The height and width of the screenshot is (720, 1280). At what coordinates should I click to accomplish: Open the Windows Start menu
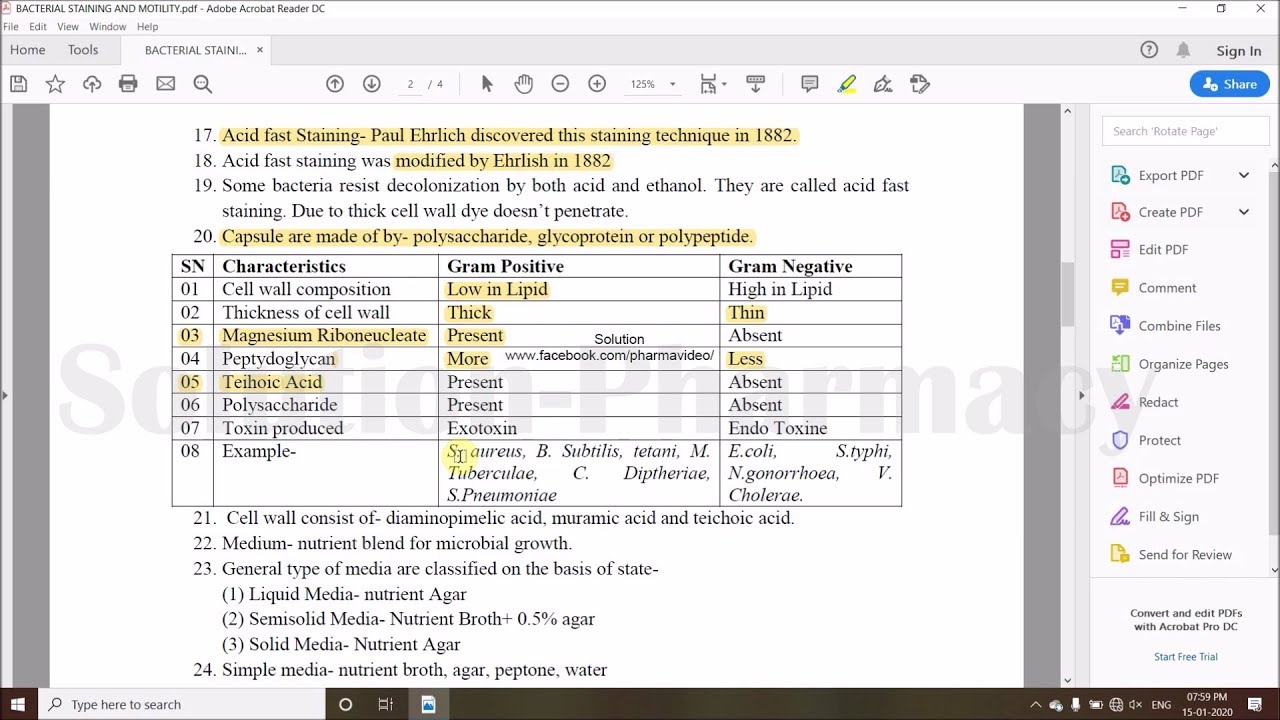[x=18, y=705]
